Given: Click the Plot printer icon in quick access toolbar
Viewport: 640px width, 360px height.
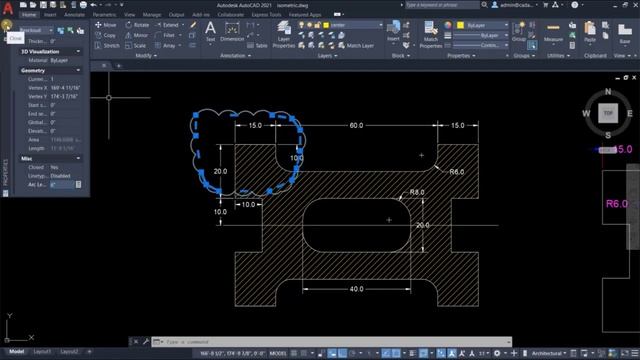Looking at the screenshot, I should [x=83, y=5].
